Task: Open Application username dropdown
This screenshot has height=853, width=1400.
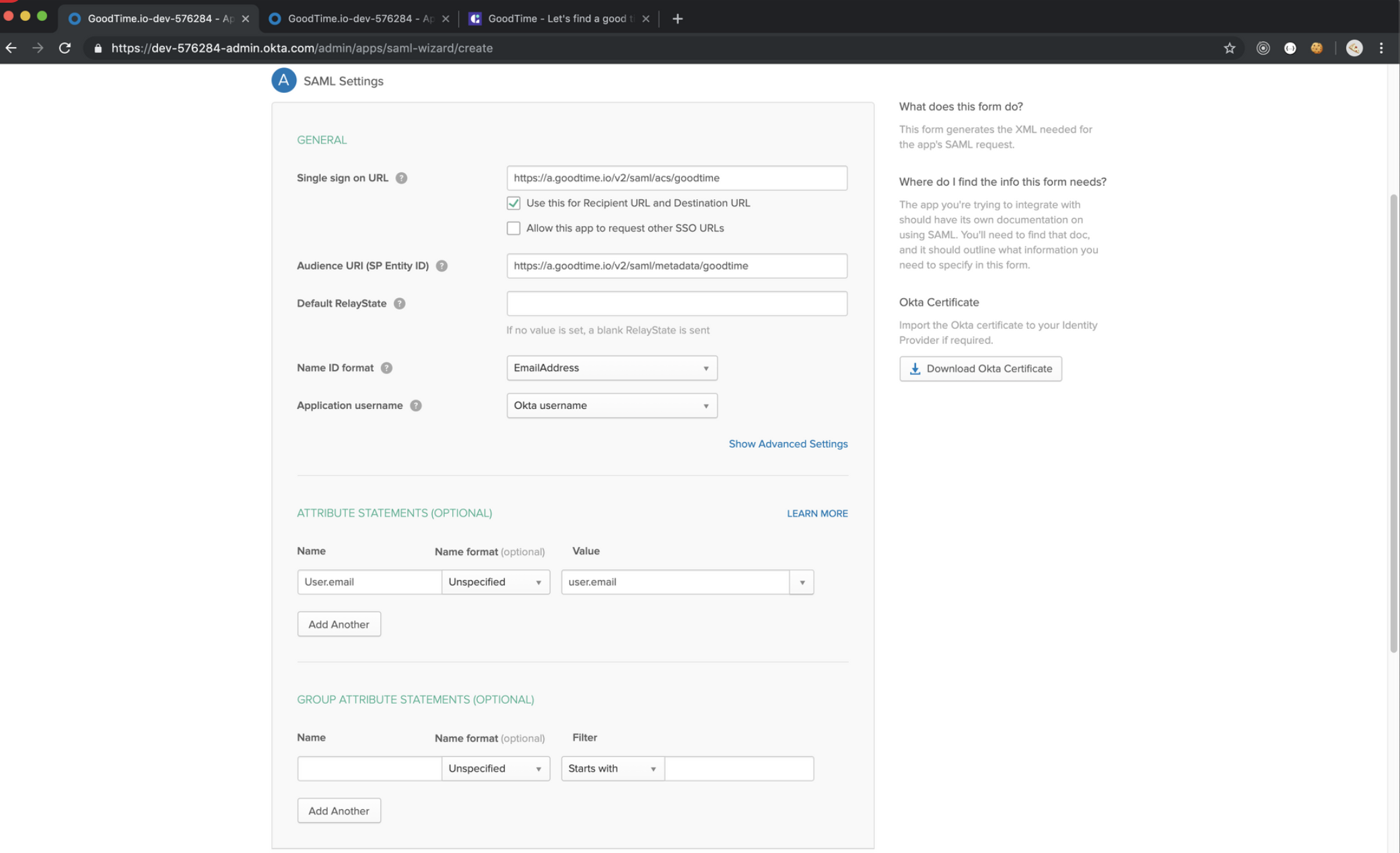Action: tap(611, 406)
